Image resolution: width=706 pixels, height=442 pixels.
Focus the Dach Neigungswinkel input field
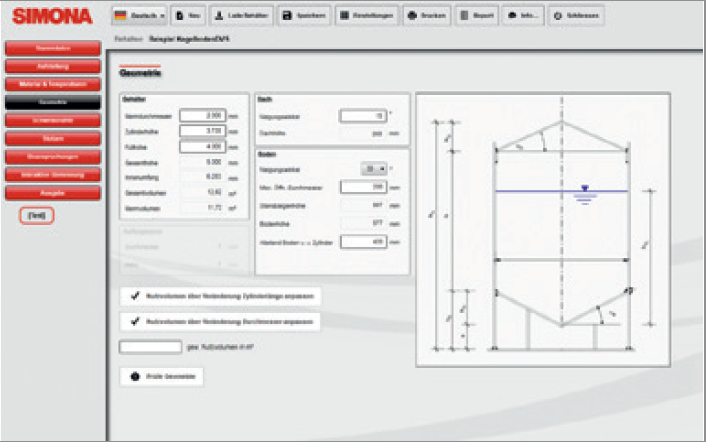[362, 116]
